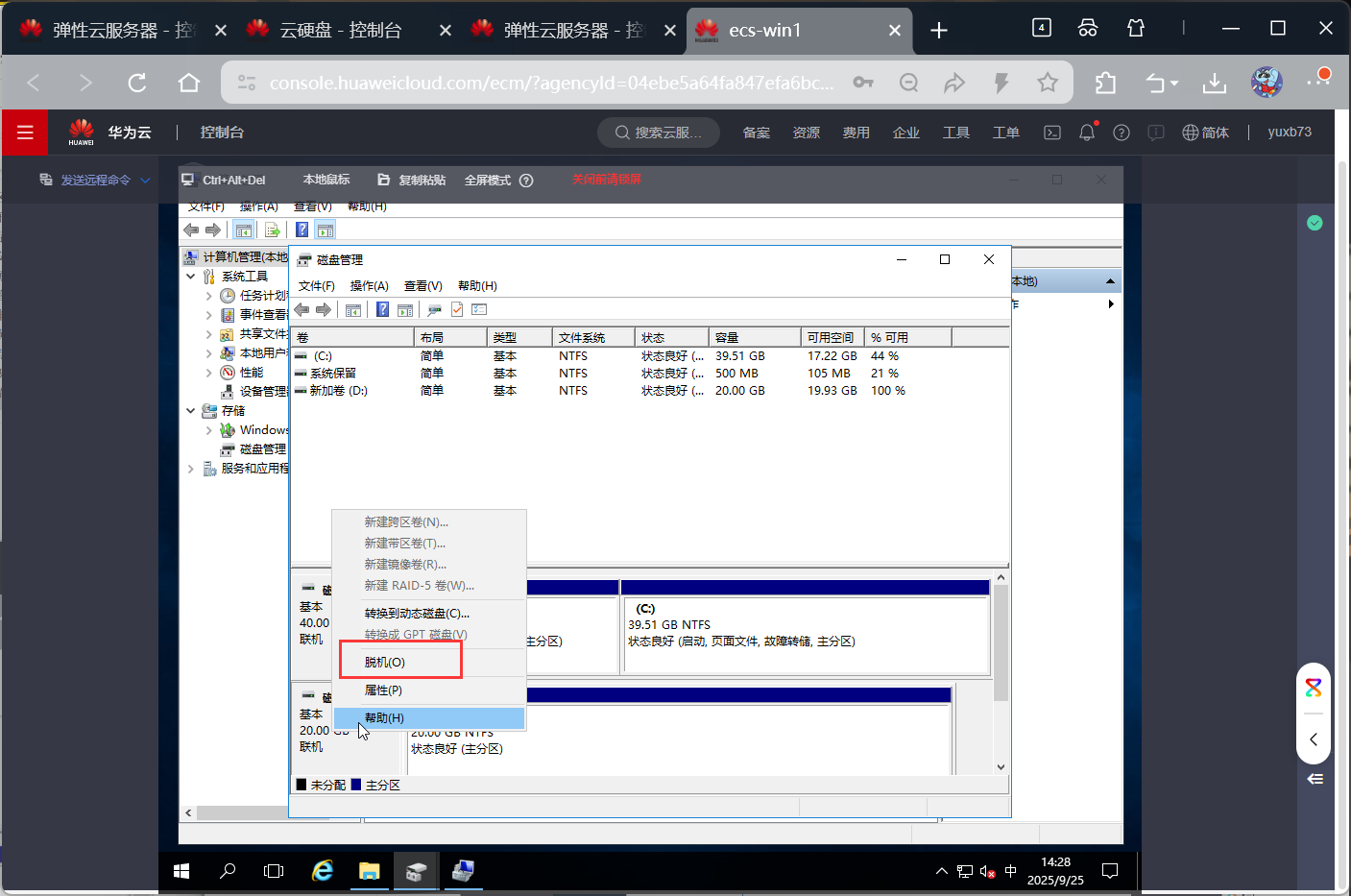Open 工单 link in Huawei header
The width and height of the screenshot is (1351, 896).
point(1005,133)
